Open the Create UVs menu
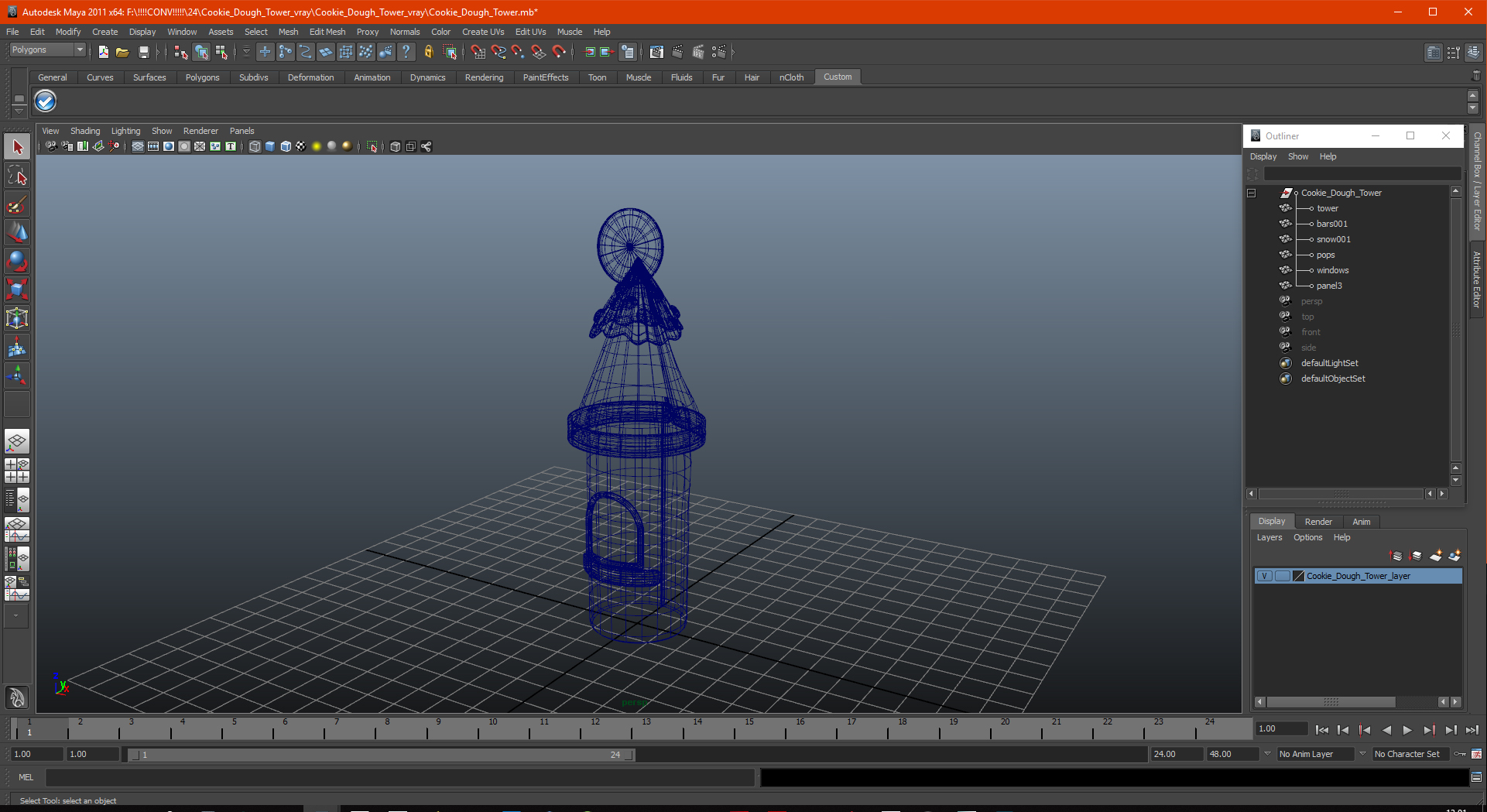 (483, 32)
